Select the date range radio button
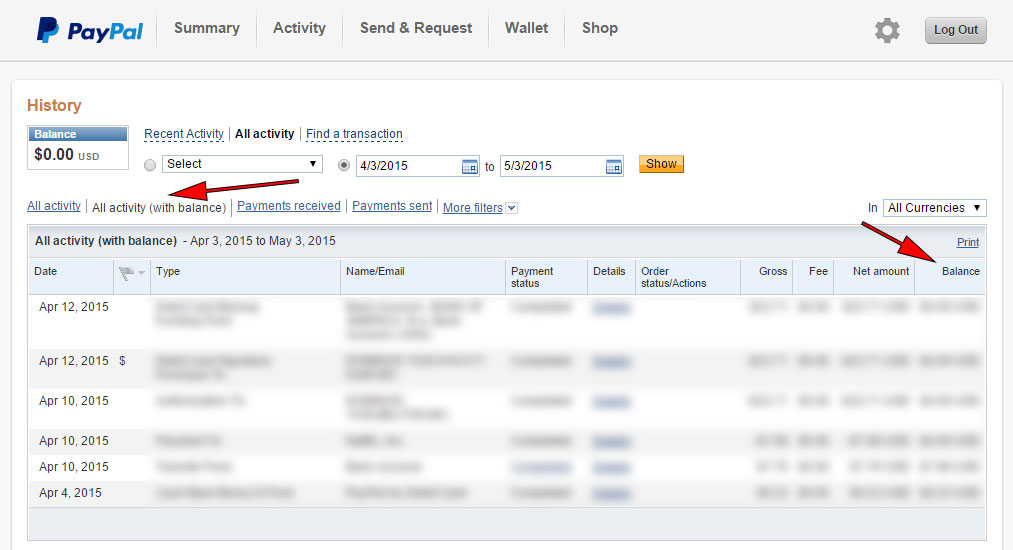The height and width of the screenshot is (550, 1013). tap(344, 165)
